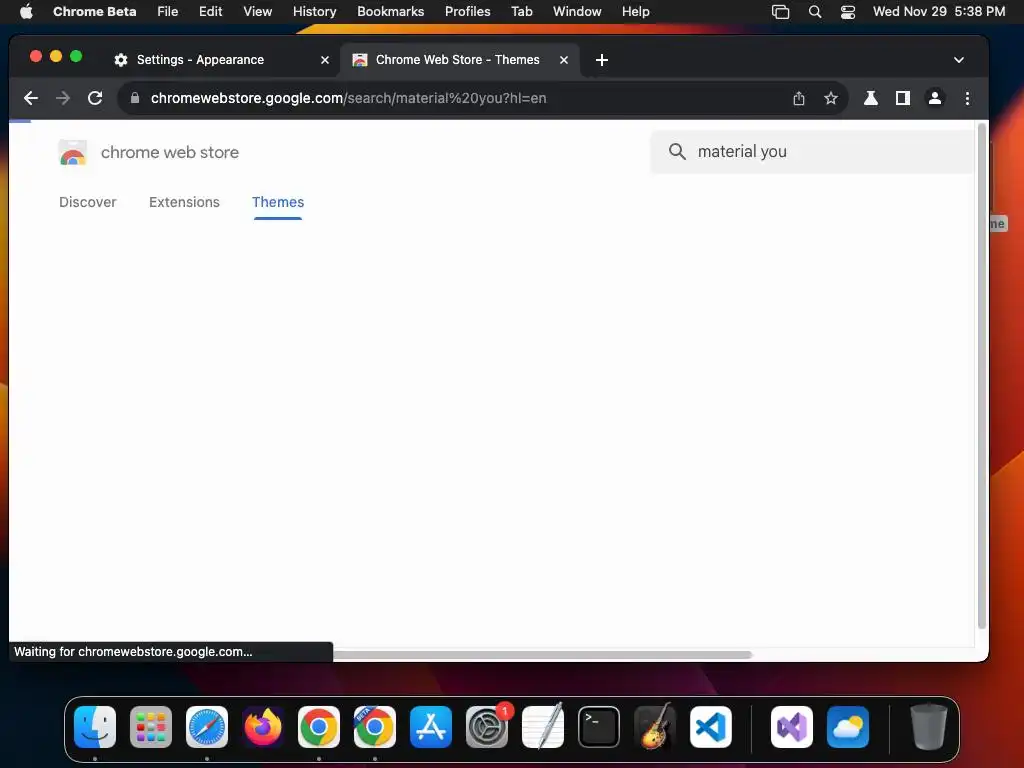The image size is (1024, 768).
Task: Open Chrome Labs flask icon
Action: 871,98
